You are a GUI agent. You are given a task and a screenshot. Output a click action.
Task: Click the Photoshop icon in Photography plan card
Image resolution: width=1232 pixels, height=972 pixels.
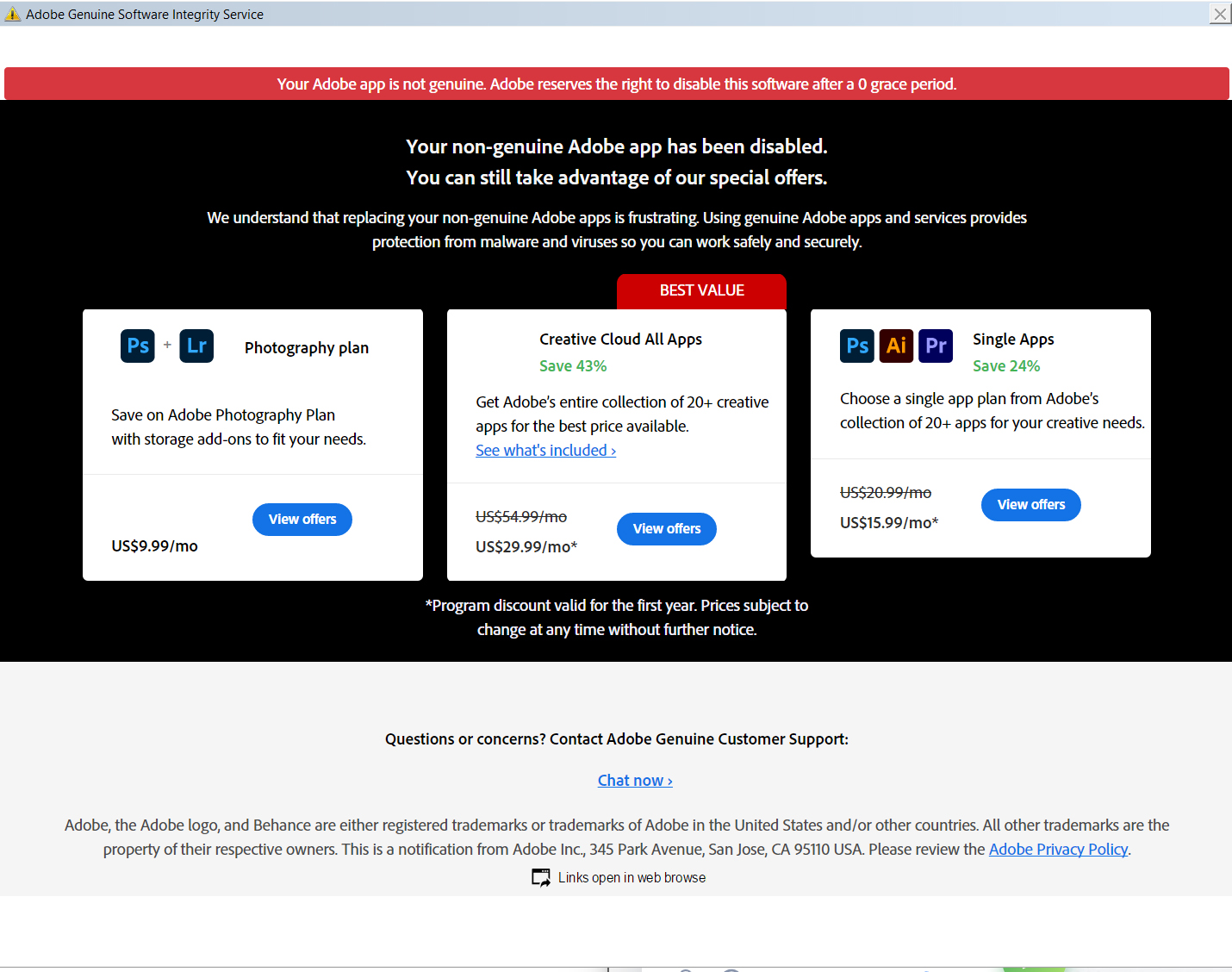[x=138, y=346]
